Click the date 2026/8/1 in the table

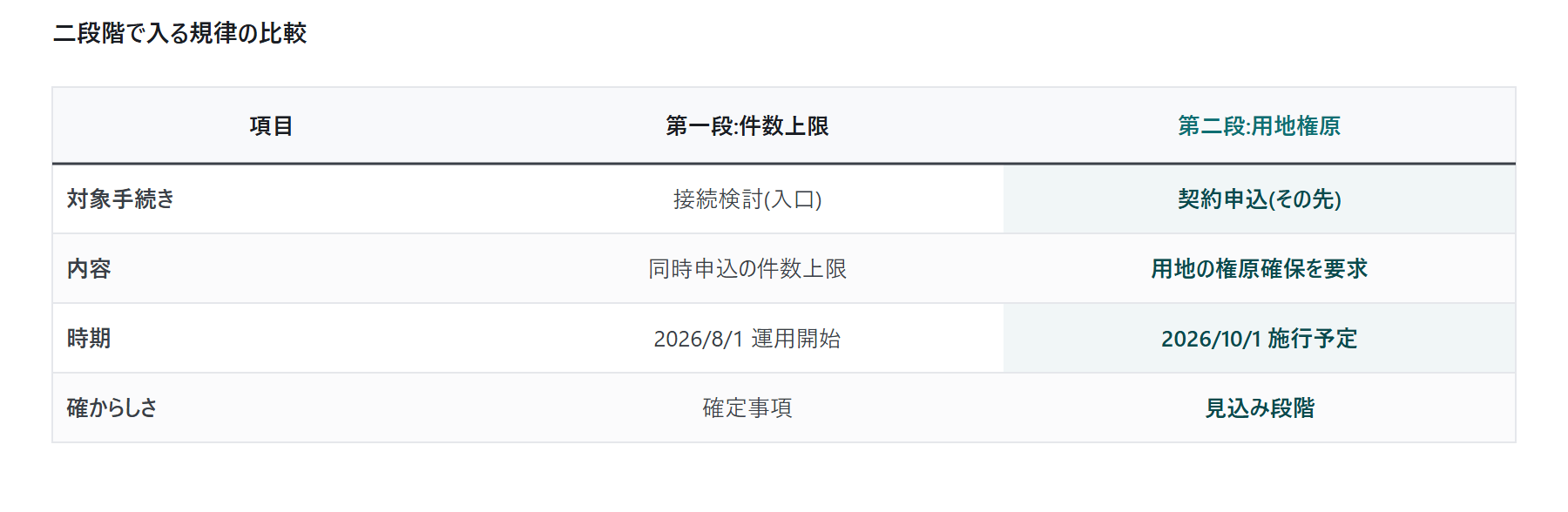click(x=699, y=339)
